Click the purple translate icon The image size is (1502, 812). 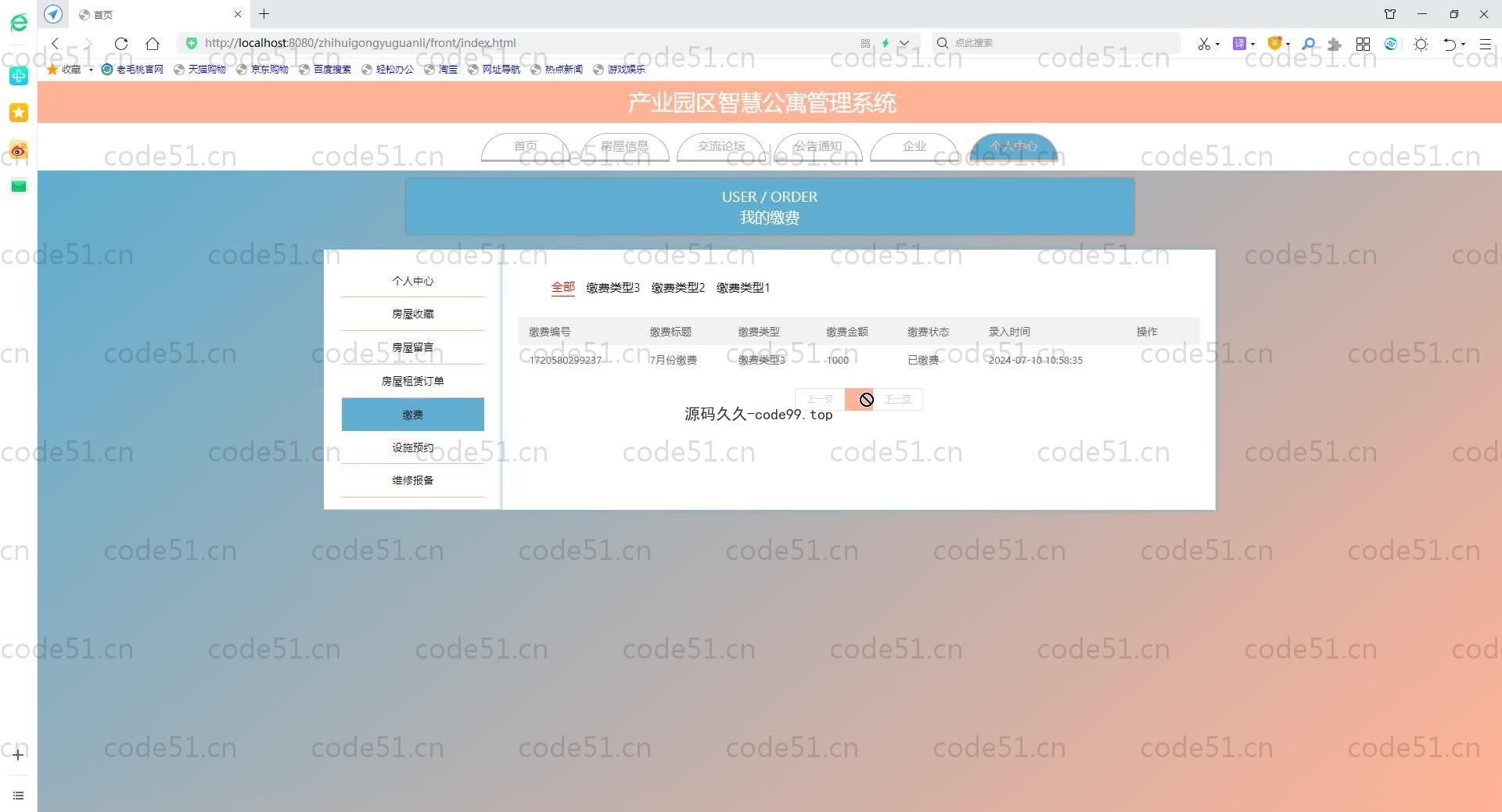click(x=1239, y=44)
